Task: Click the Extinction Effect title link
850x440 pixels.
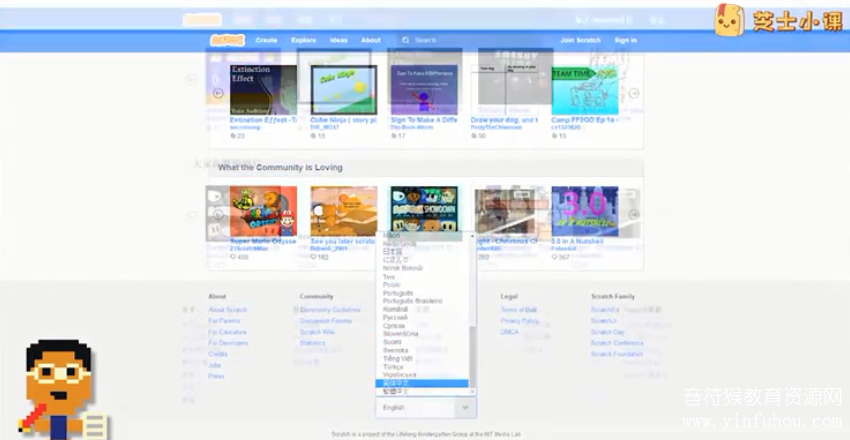Action: point(263,120)
